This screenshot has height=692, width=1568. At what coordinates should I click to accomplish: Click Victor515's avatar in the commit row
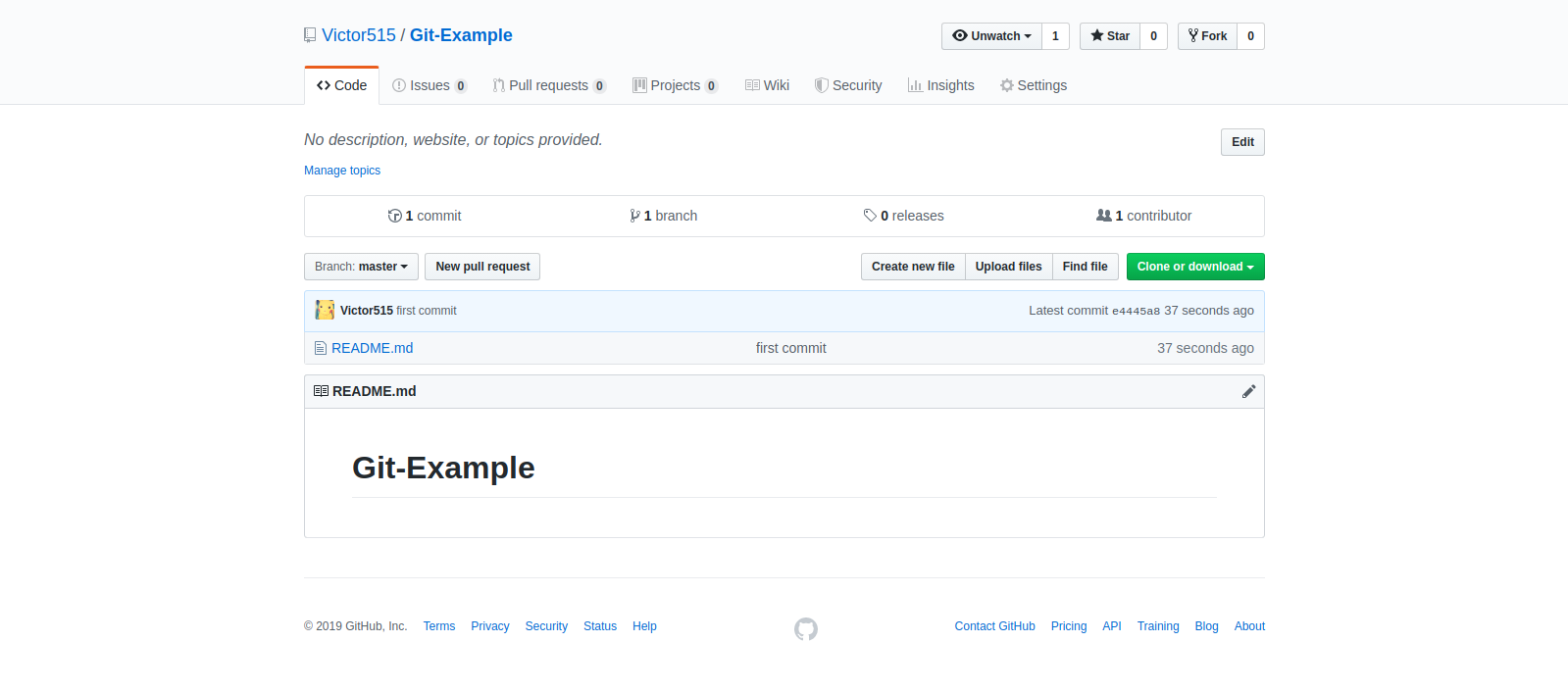(325, 310)
